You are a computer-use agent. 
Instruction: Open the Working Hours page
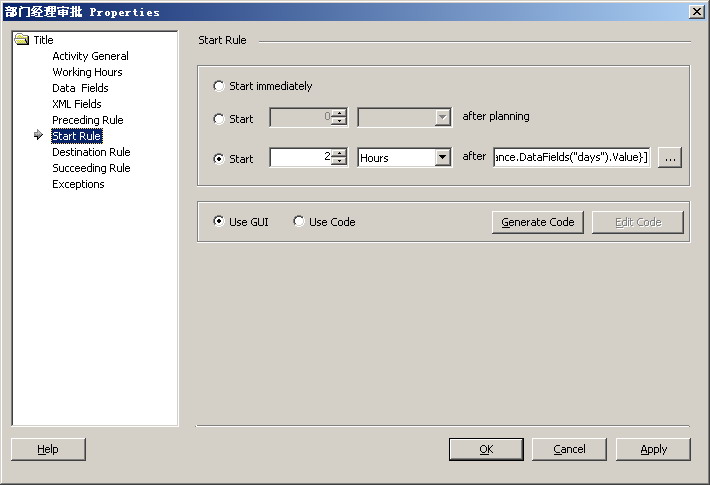[87, 72]
